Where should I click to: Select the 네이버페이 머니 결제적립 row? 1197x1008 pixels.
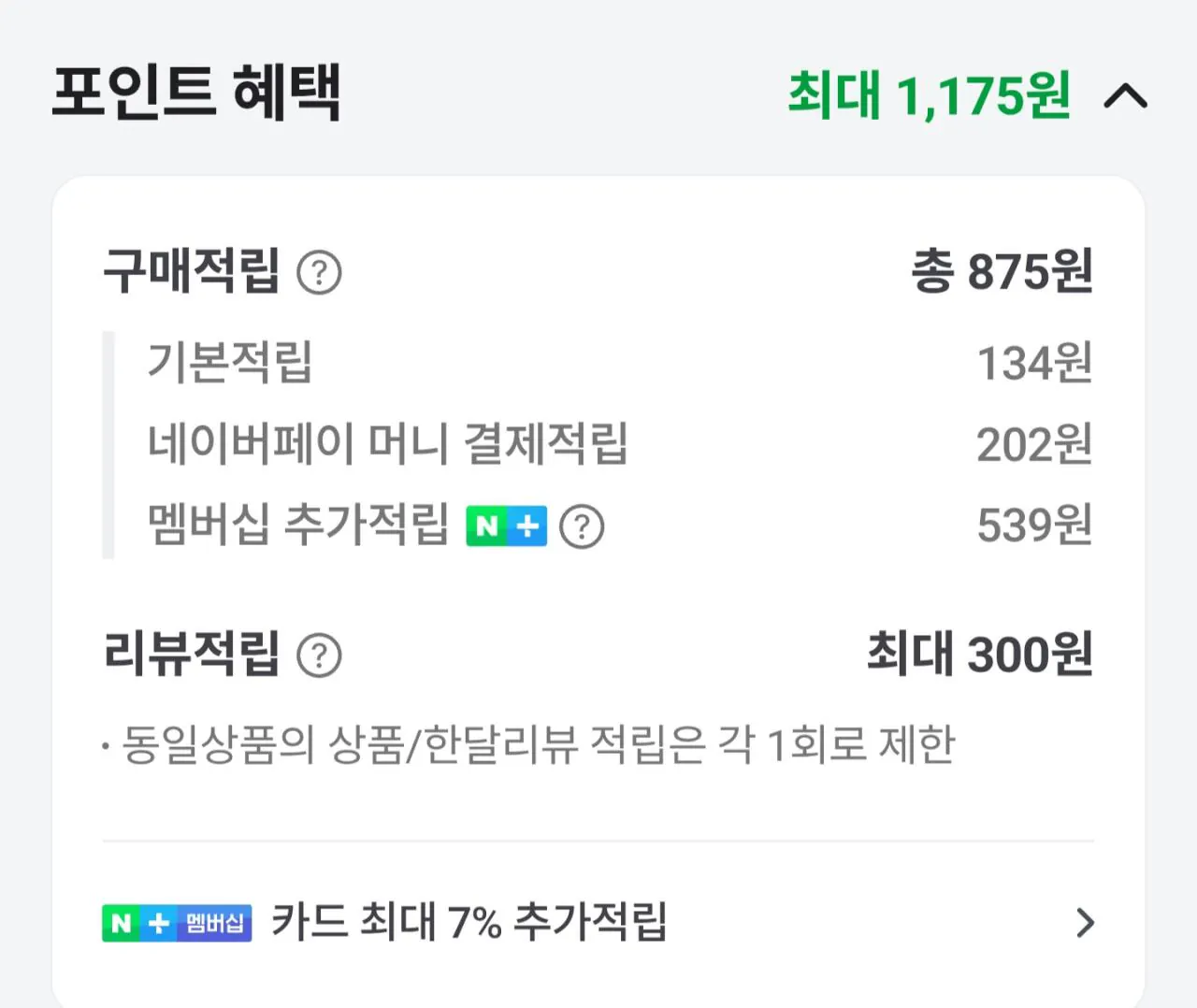coord(390,446)
